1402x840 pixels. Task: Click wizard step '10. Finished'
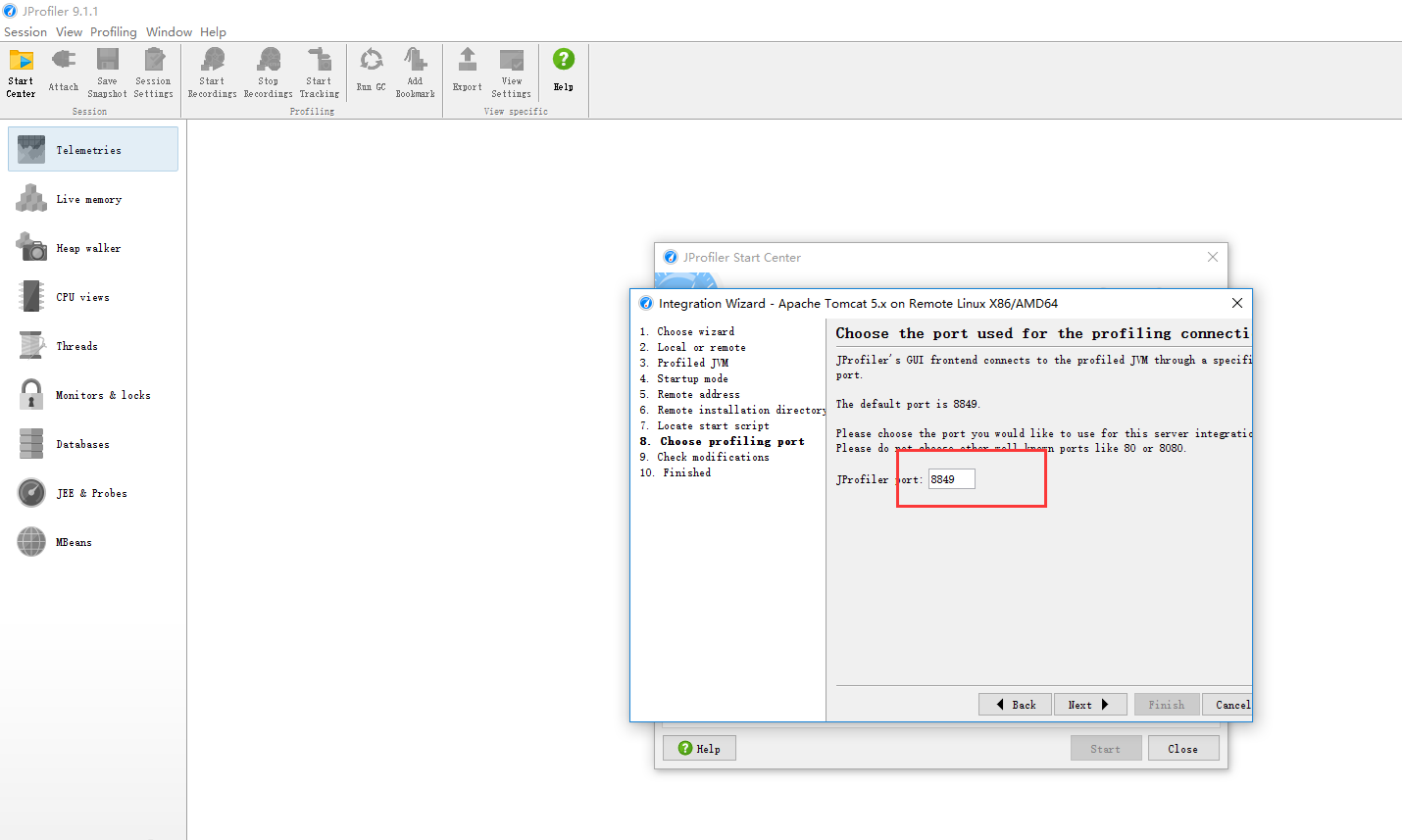pyautogui.click(x=676, y=472)
